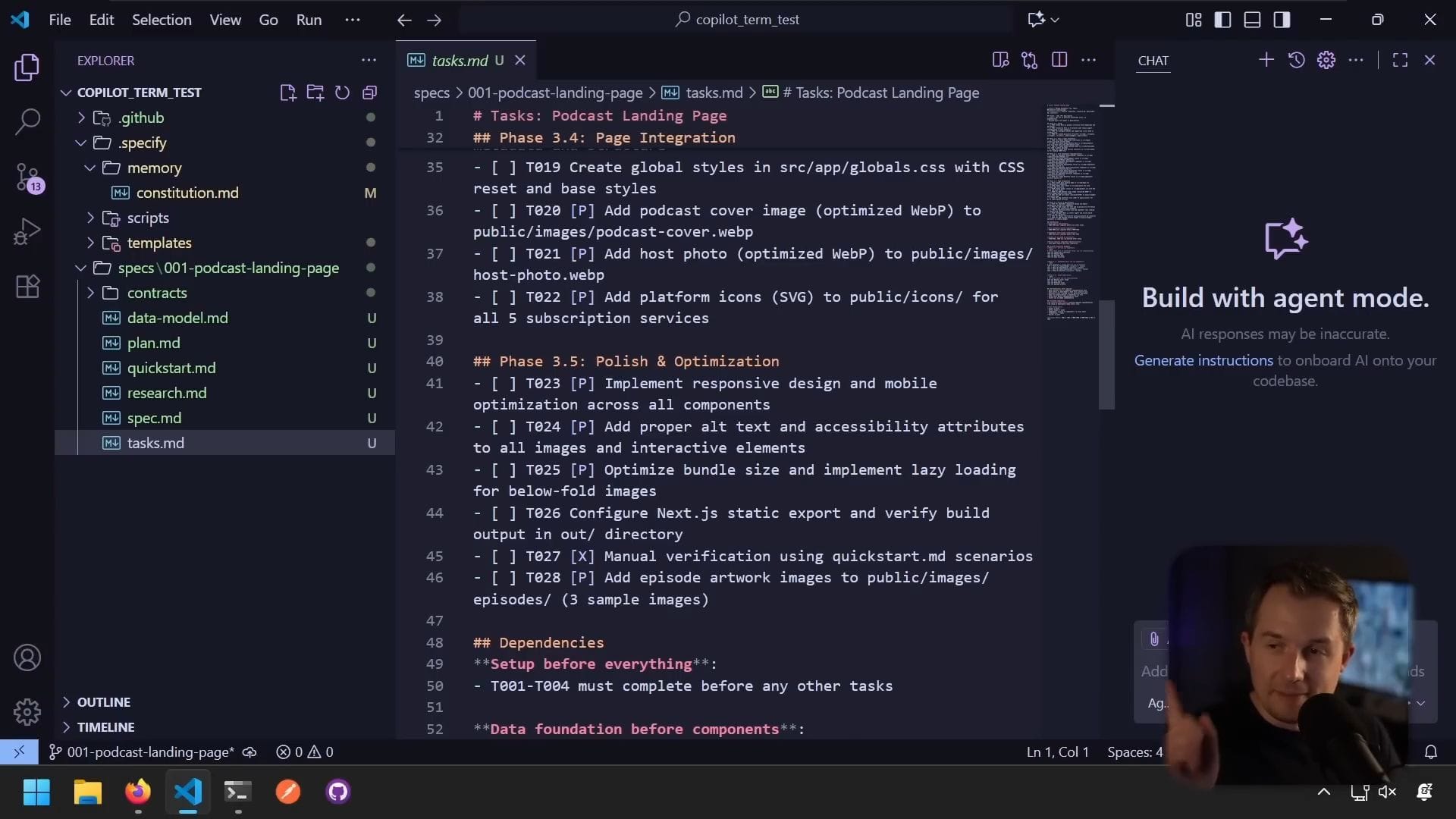This screenshot has width=1456, height=819.
Task: Expand the OUTLINE section
Action: pyautogui.click(x=103, y=702)
